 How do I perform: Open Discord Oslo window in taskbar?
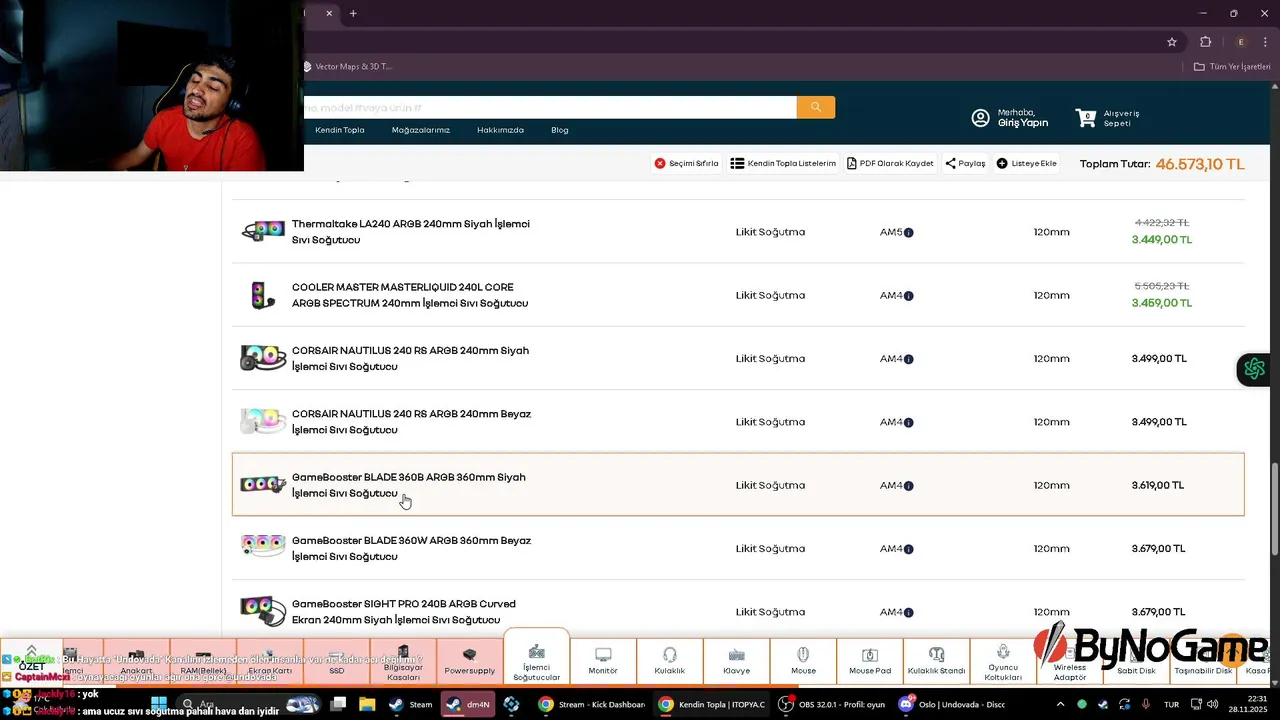[x=952, y=704]
